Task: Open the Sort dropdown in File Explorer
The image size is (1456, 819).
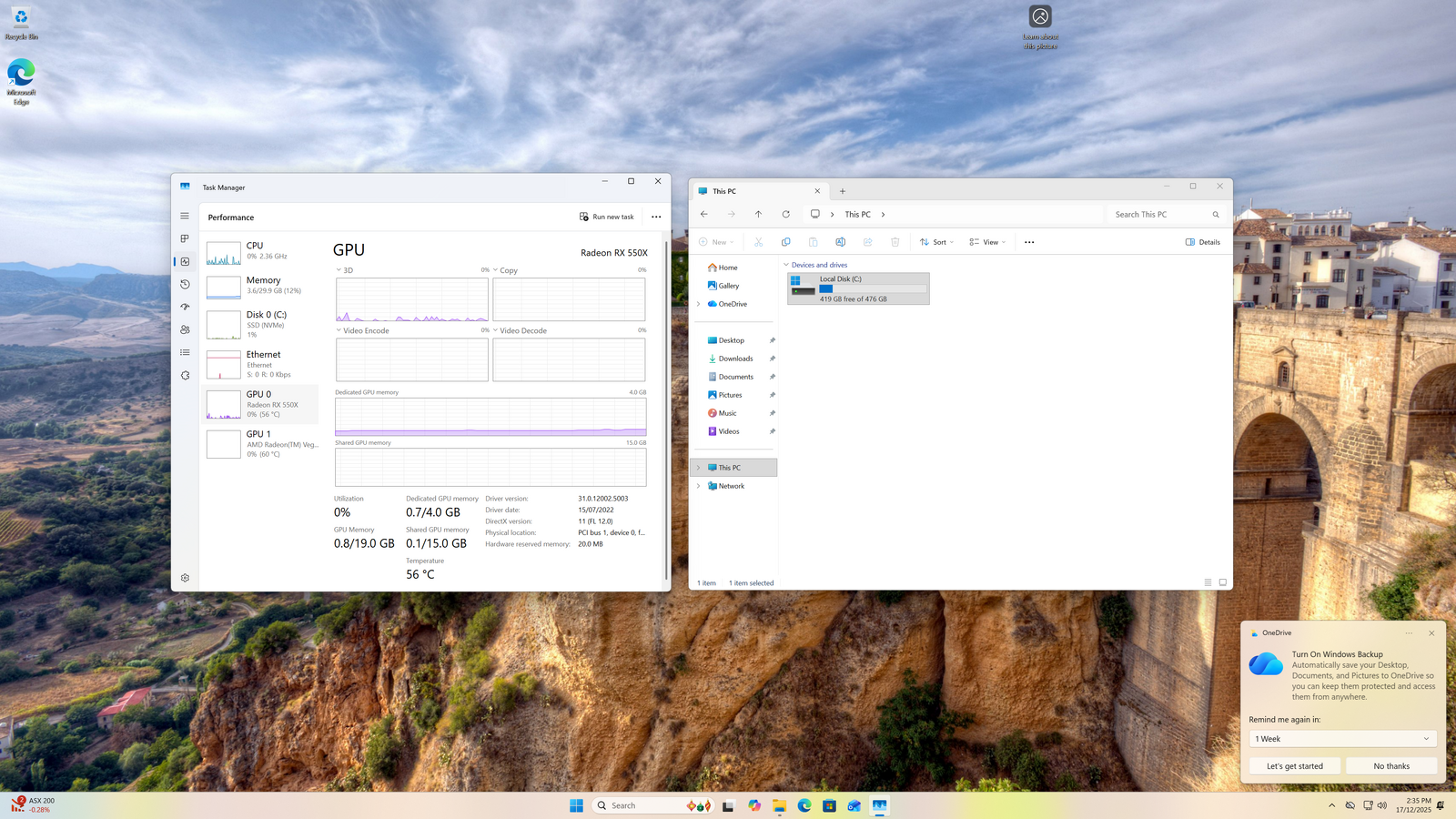Action: tap(936, 242)
